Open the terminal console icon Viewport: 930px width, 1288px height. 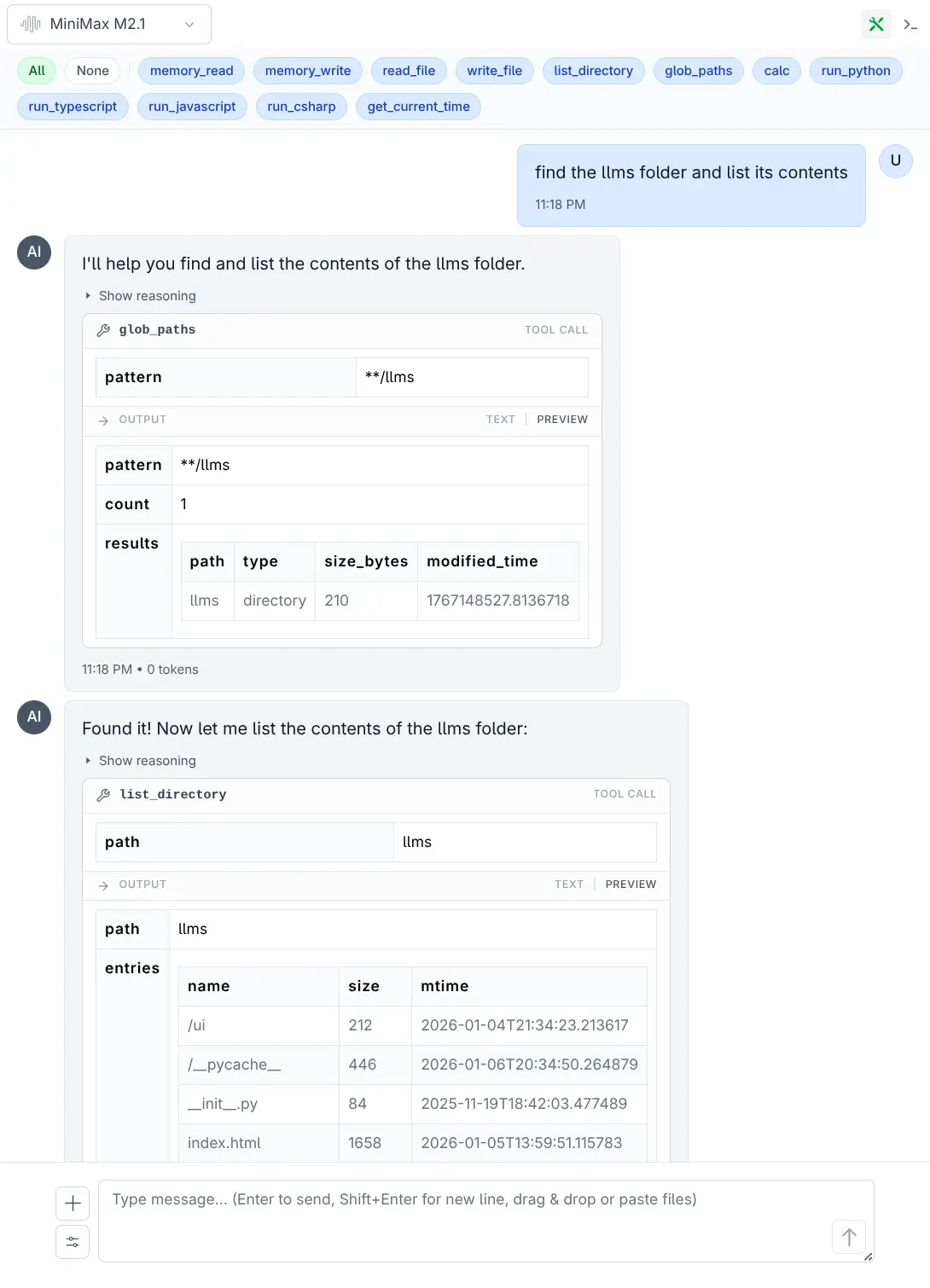[x=910, y=25]
